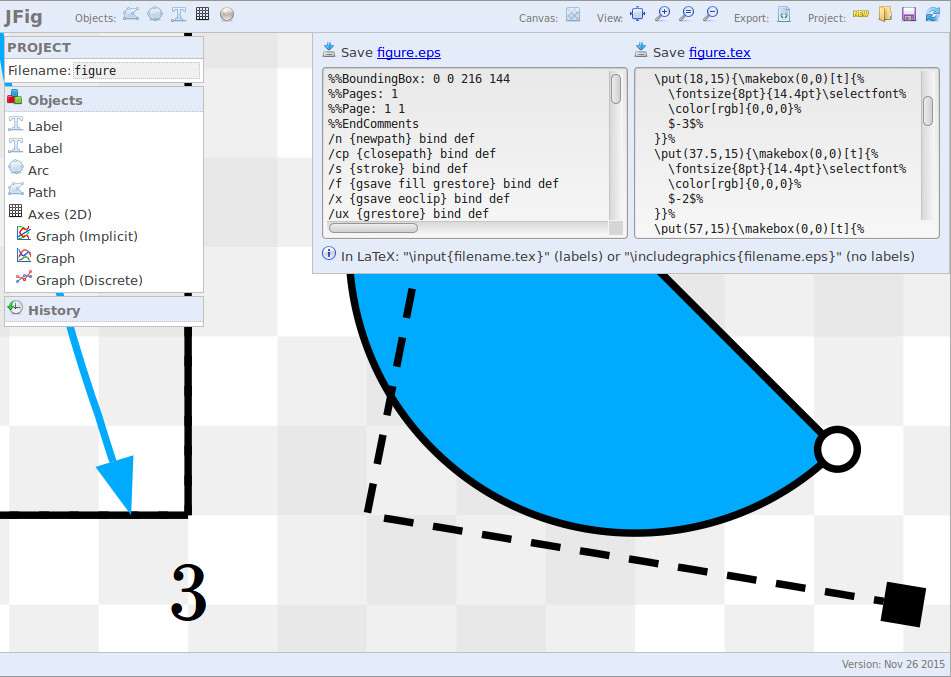Screen dimensions: 951x677
Task: Collapse the PROJECT panel header
Action: (x=40, y=47)
